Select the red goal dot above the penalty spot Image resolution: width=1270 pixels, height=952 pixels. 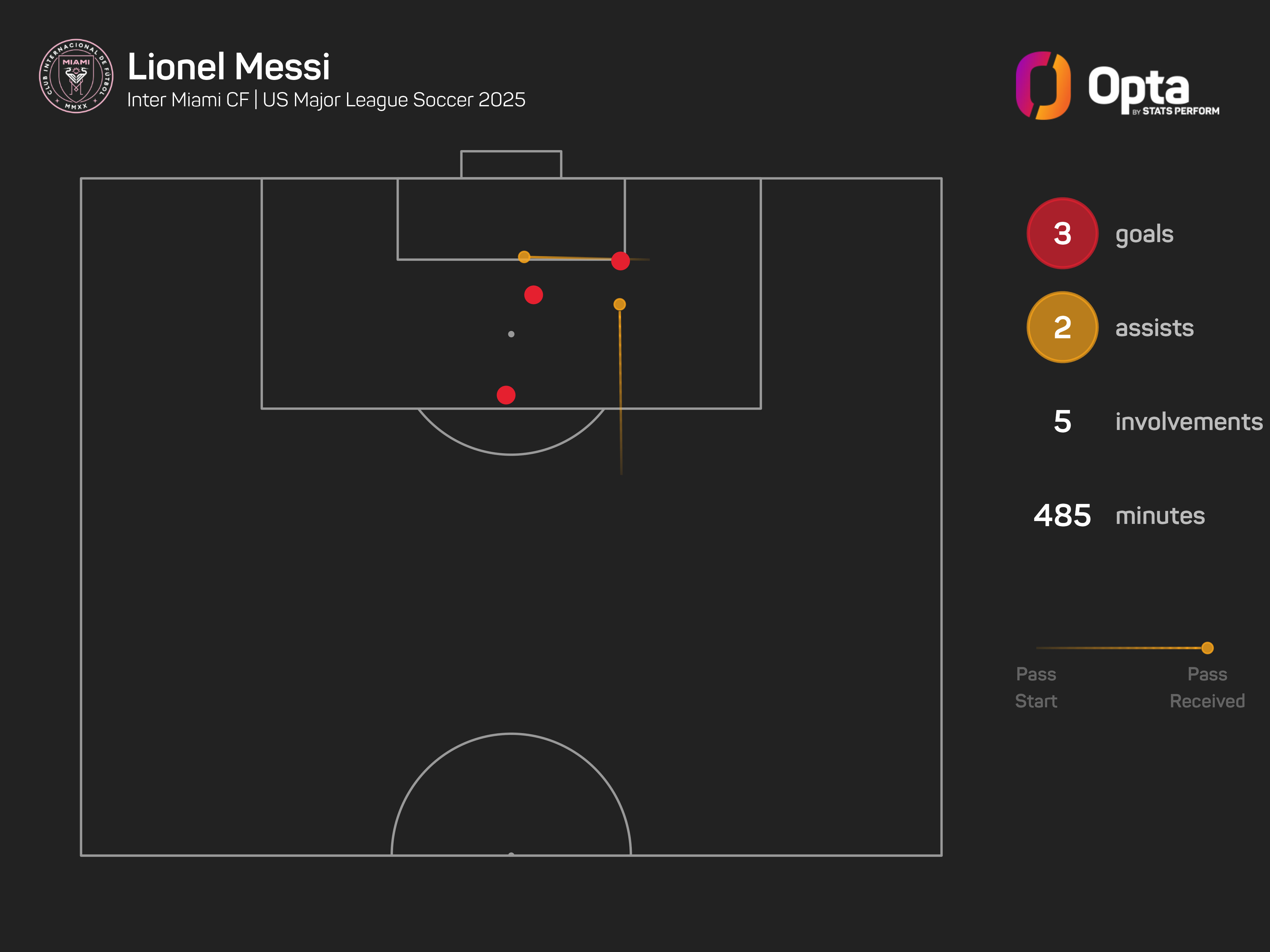(x=533, y=295)
